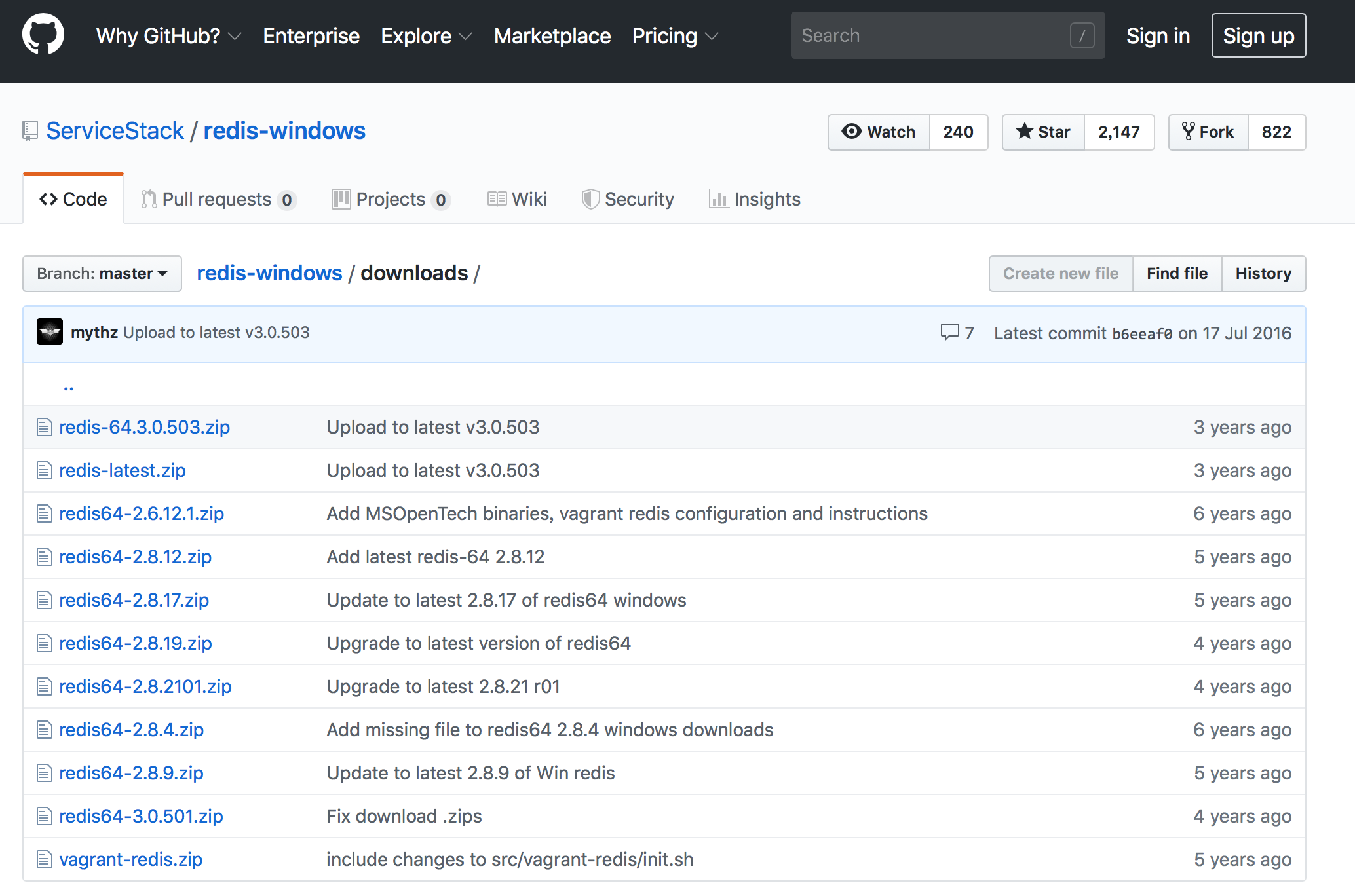Open the Wiki tab

518,199
